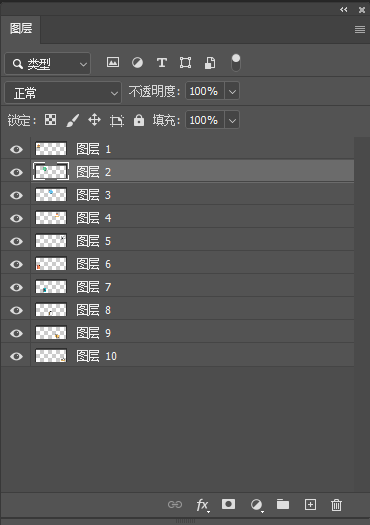Open the layers panel hamburger menu

click(360, 29)
